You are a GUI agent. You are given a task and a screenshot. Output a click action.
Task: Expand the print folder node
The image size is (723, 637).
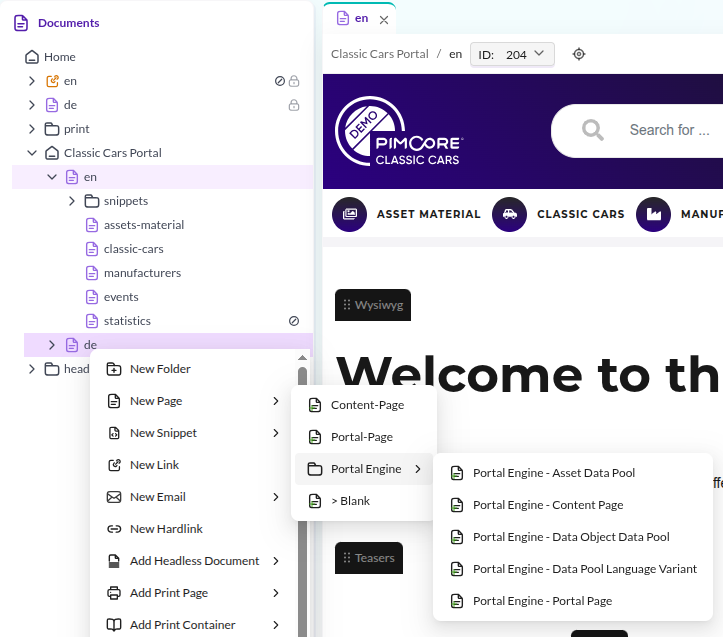(32, 129)
